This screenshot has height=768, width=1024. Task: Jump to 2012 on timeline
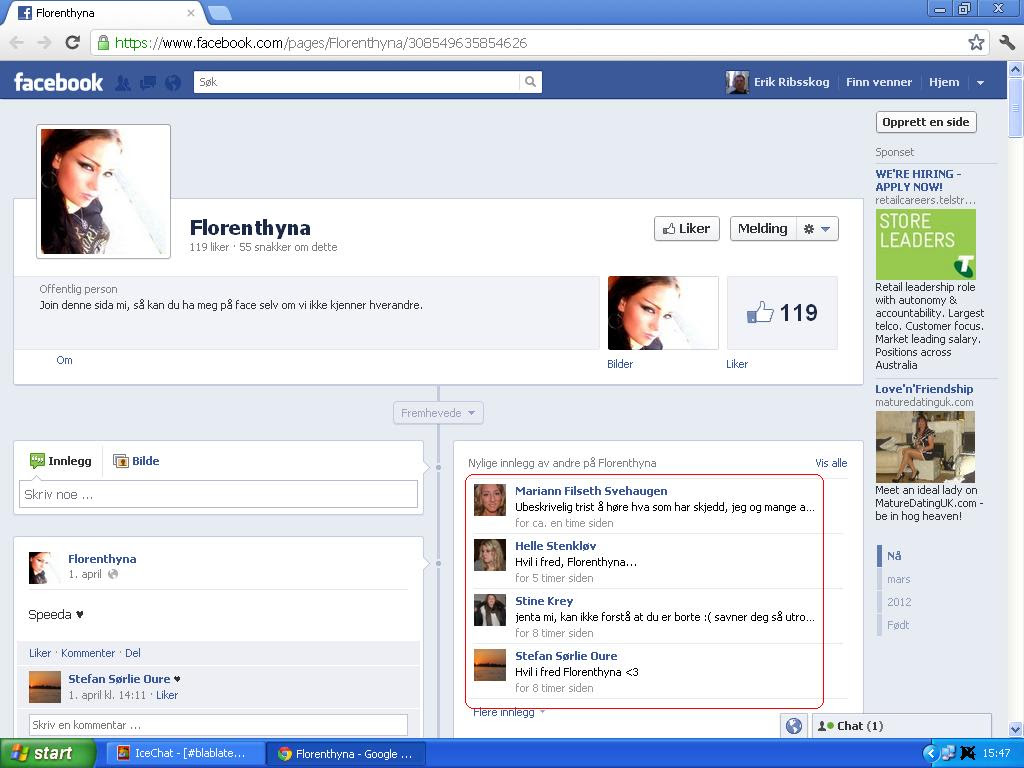coord(899,602)
